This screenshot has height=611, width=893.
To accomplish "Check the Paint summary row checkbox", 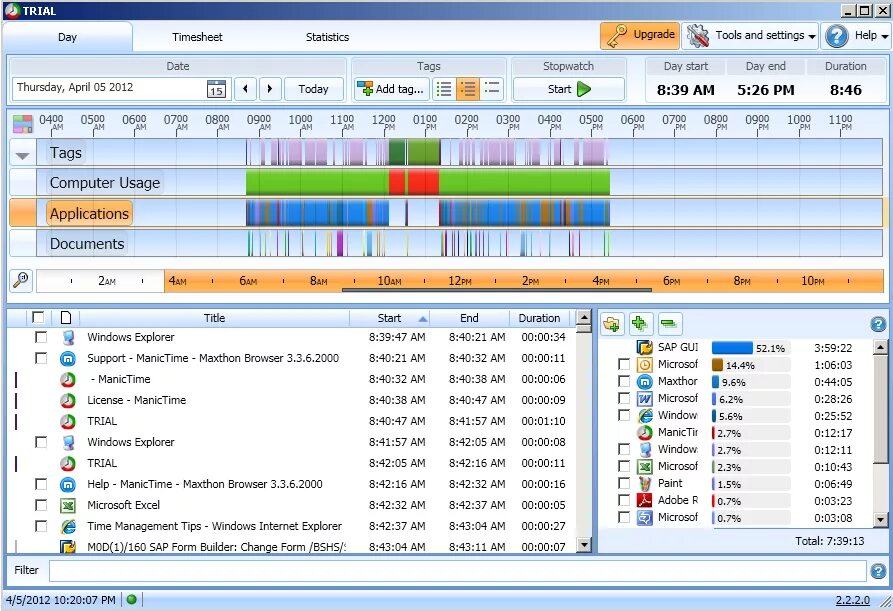I will tap(624, 483).
